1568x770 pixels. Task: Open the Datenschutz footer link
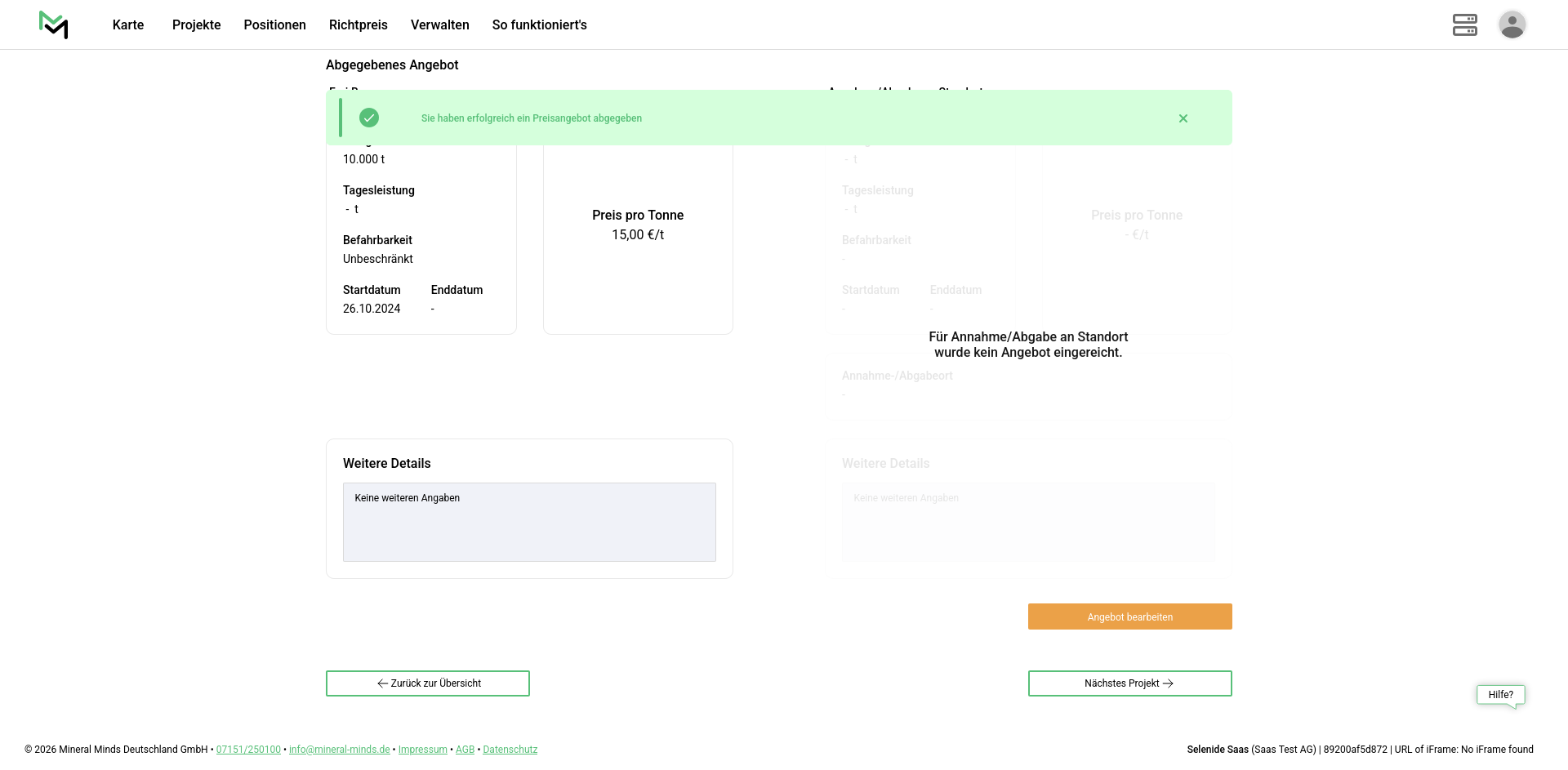point(510,750)
